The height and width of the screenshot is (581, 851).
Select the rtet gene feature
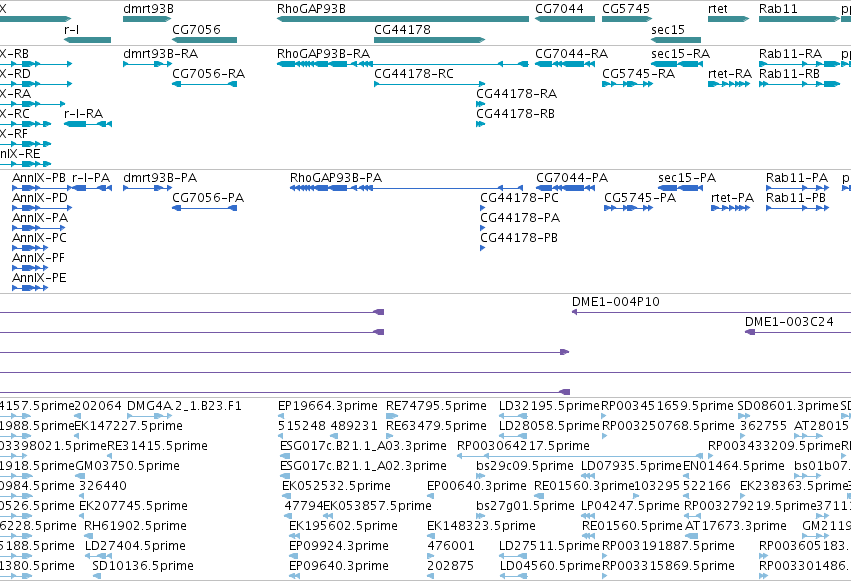coord(728,19)
